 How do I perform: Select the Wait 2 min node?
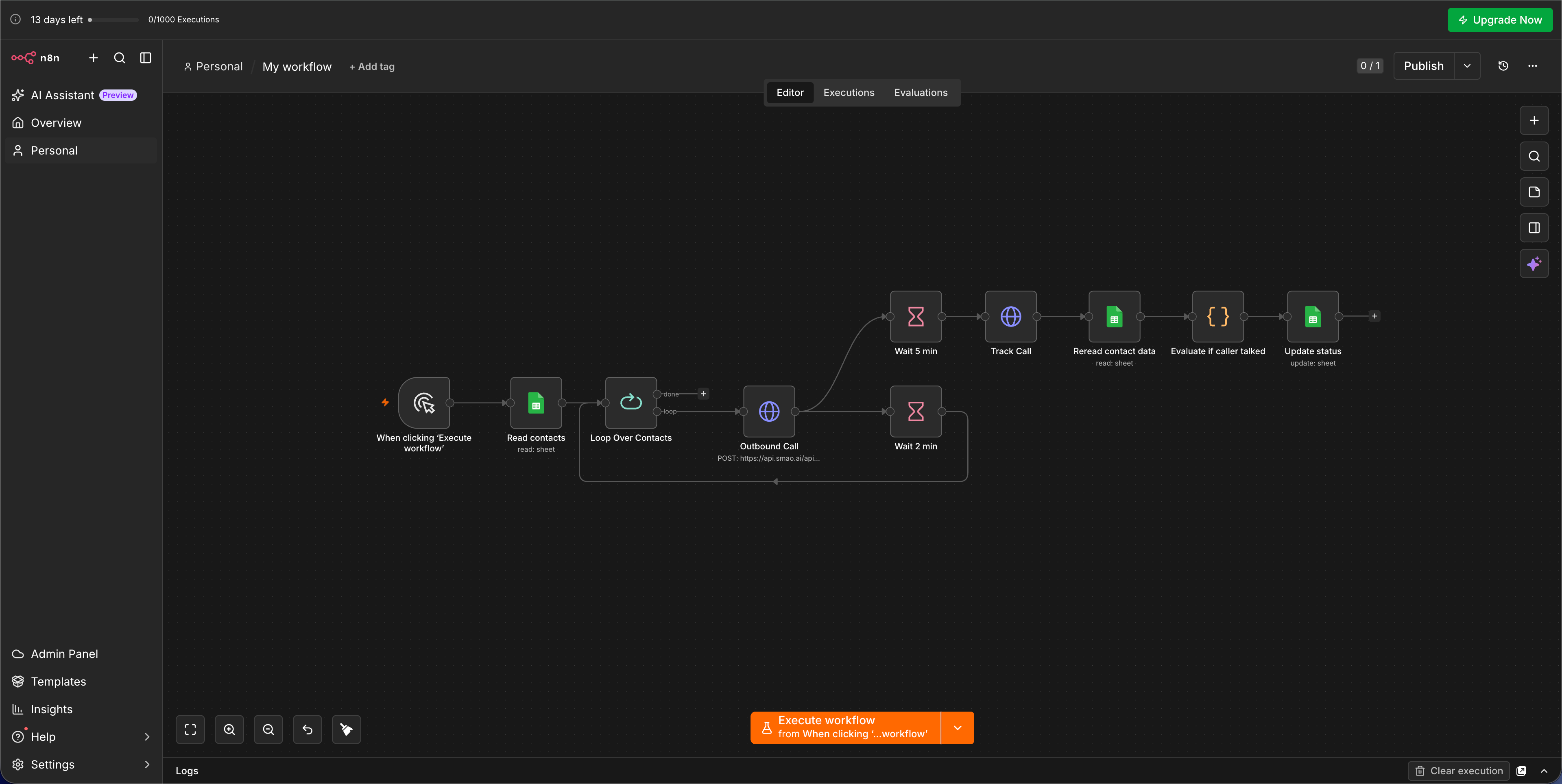(916, 411)
